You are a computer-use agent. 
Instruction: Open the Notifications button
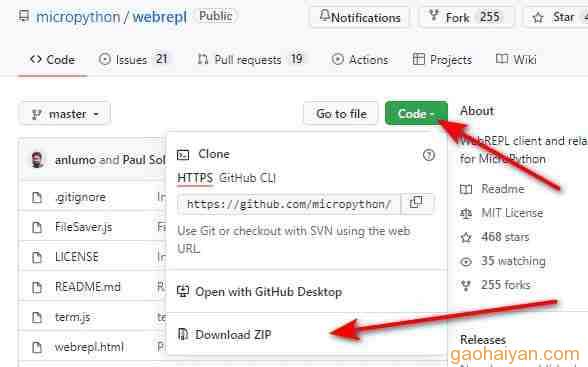pyautogui.click(x=359, y=17)
